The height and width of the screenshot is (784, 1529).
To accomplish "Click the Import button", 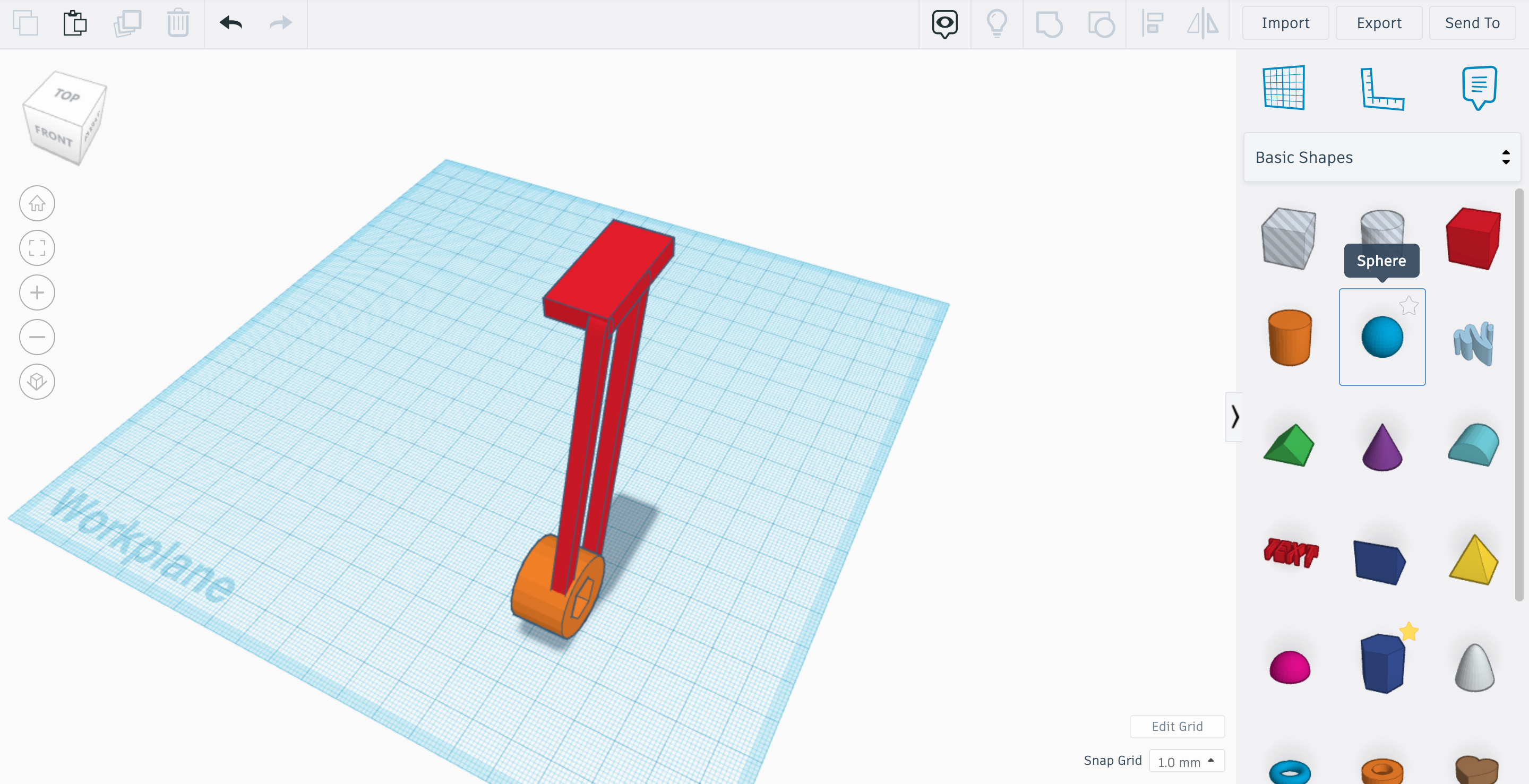I will pyautogui.click(x=1285, y=23).
